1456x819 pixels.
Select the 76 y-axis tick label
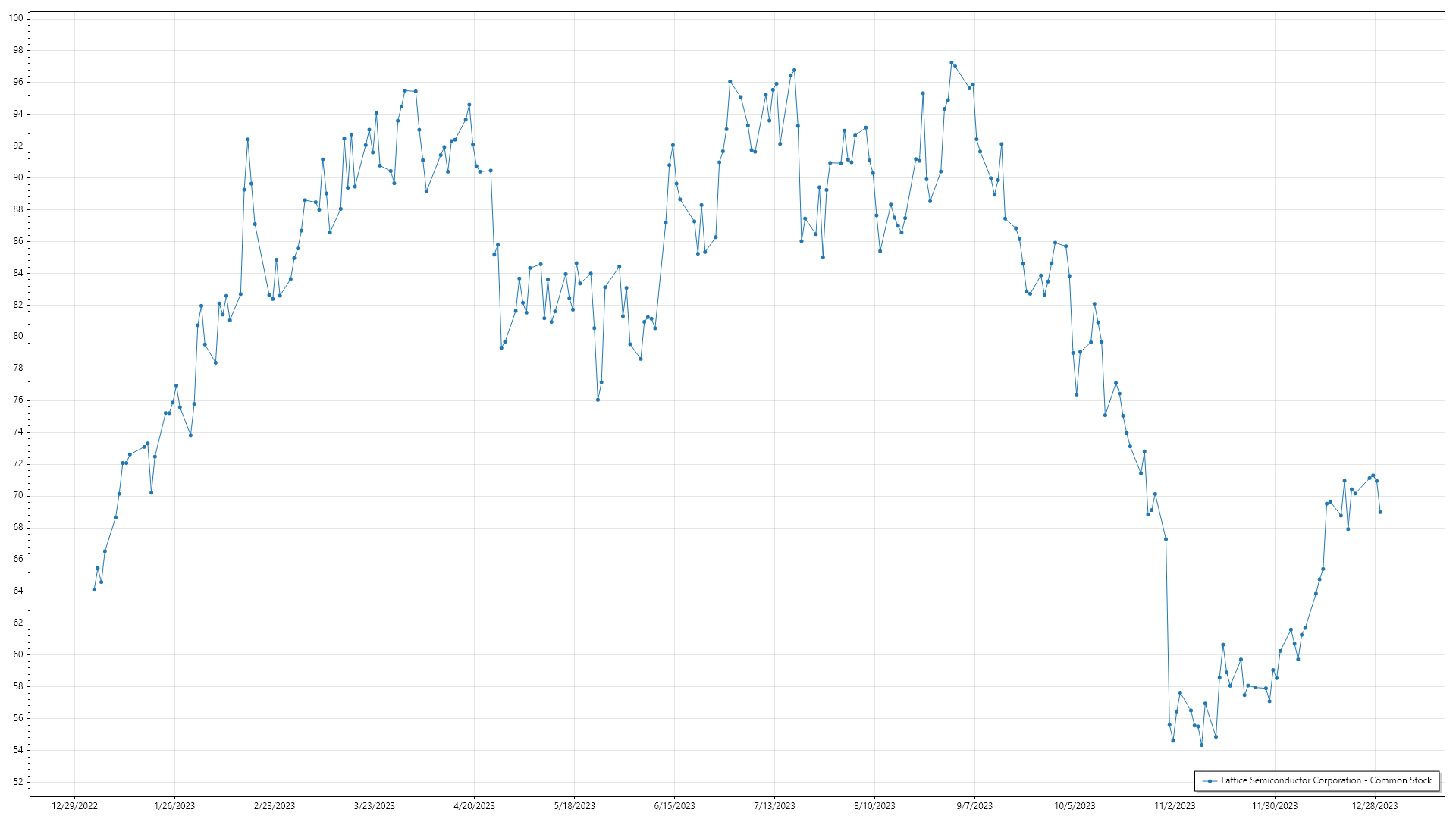(x=18, y=400)
